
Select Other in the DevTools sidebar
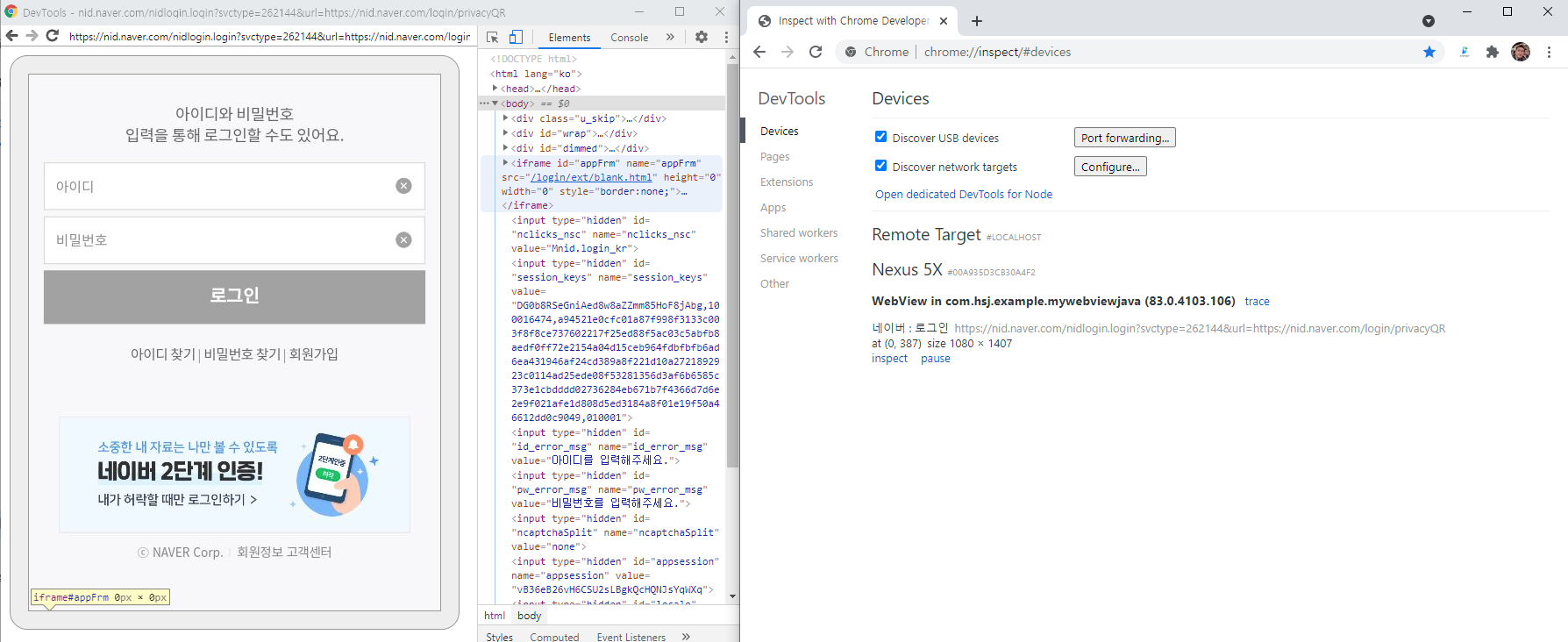pyautogui.click(x=775, y=284)
